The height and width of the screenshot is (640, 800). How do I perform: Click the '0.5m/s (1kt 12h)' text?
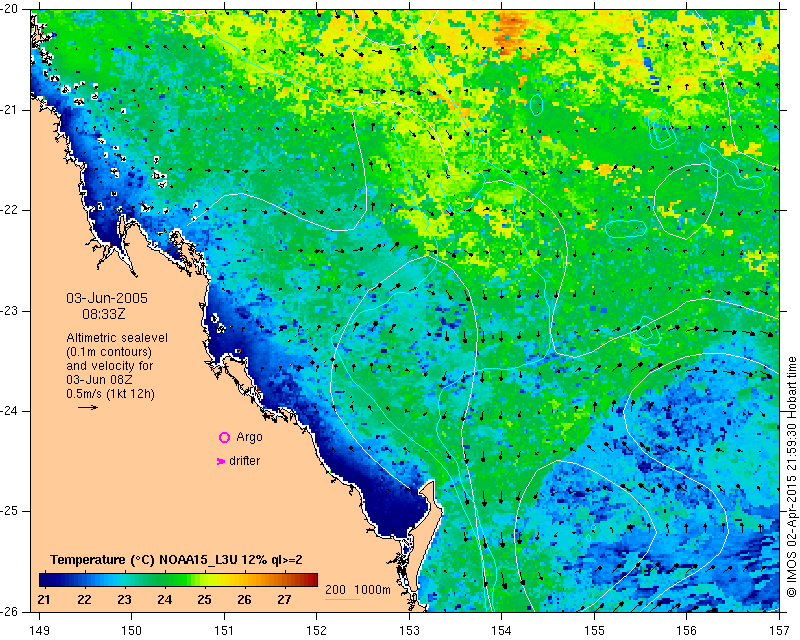tap(111, 394)
